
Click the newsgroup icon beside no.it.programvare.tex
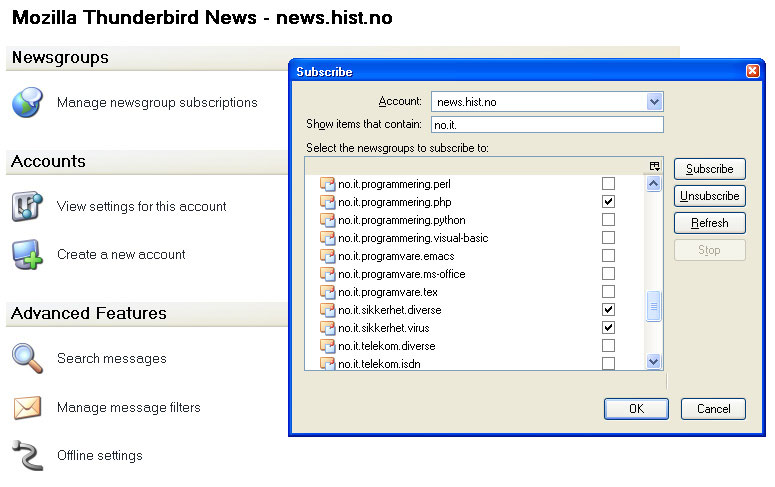(x=327, y=292)
